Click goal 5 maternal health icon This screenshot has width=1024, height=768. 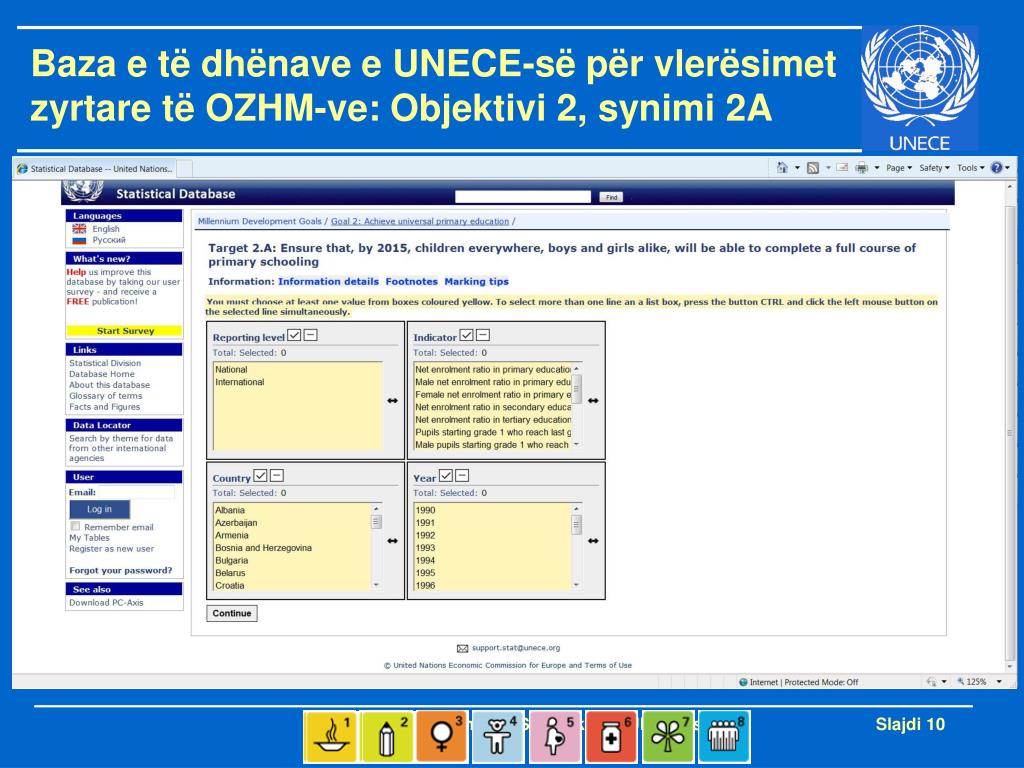pos(554,737)
